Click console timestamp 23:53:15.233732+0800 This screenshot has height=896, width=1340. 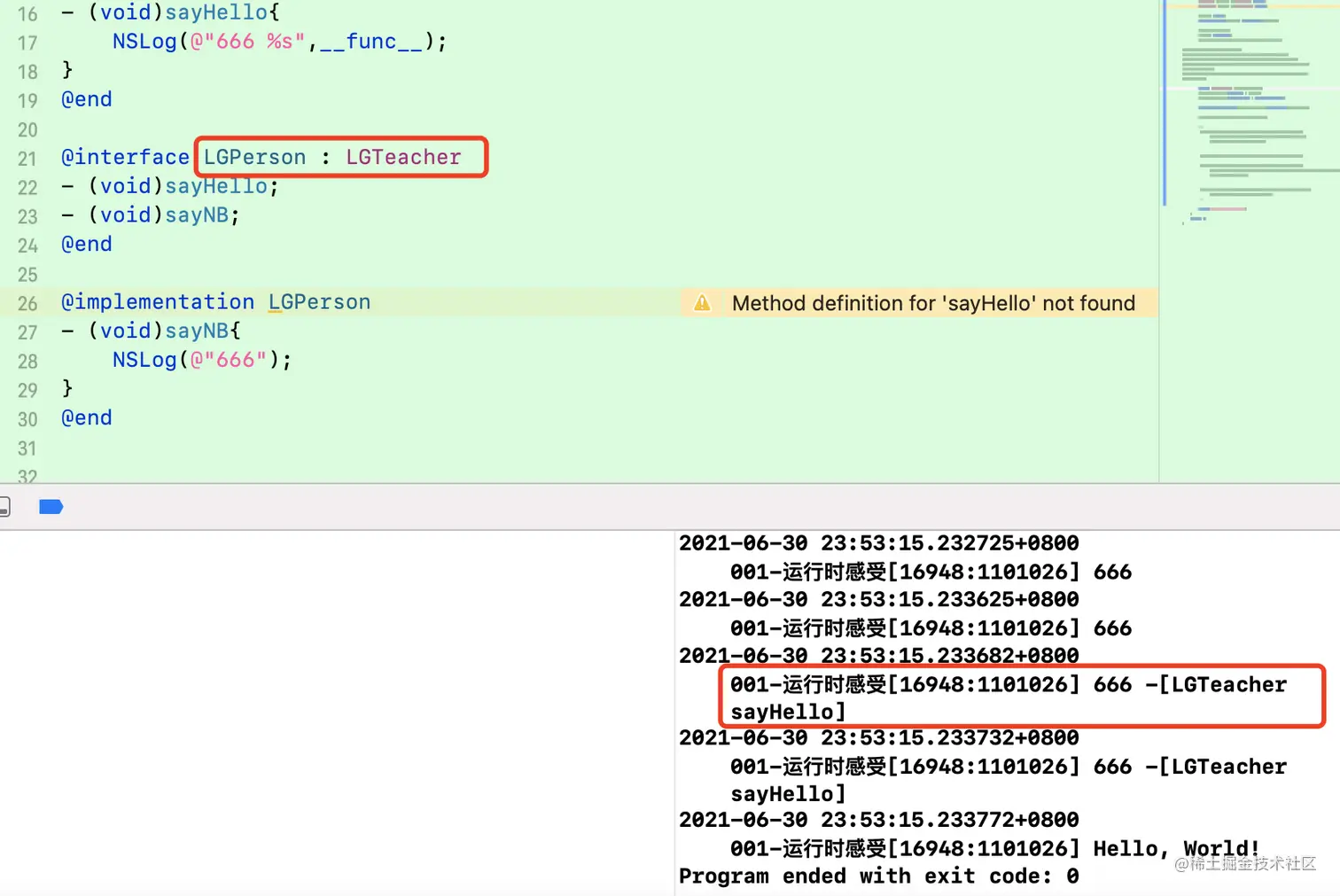click(949, 737)
